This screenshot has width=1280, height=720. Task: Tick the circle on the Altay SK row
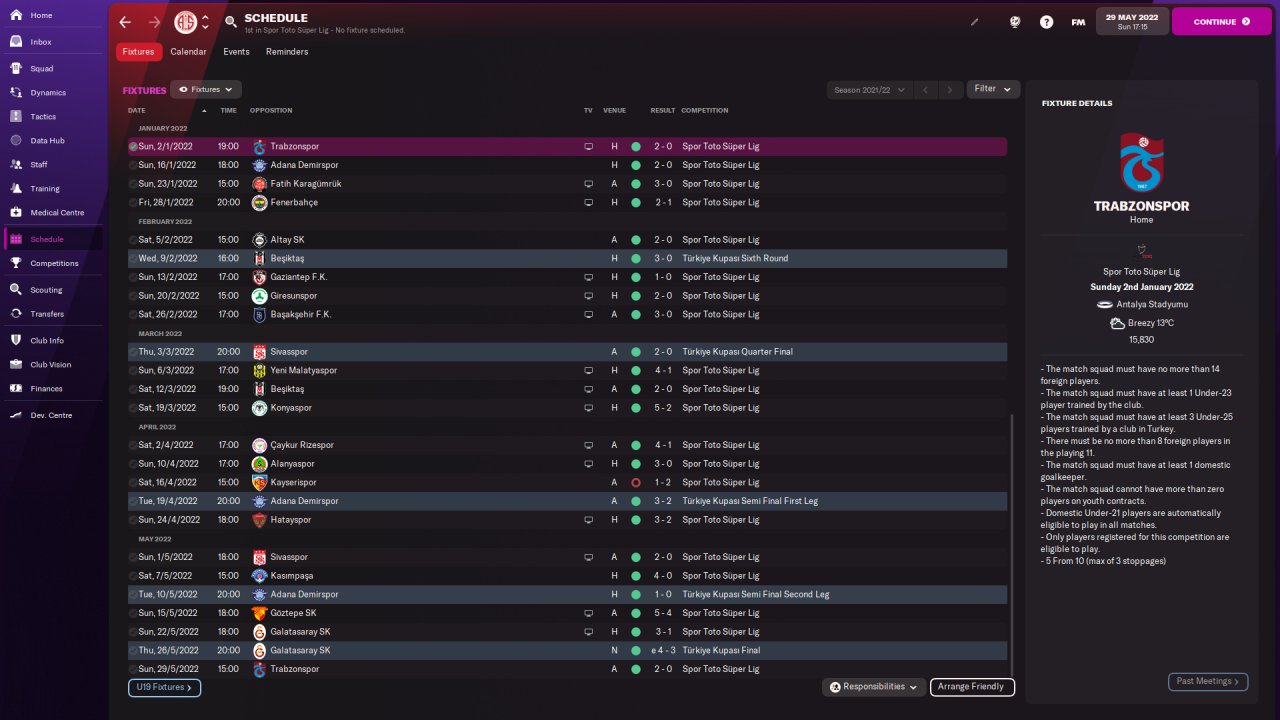point(133,240)
